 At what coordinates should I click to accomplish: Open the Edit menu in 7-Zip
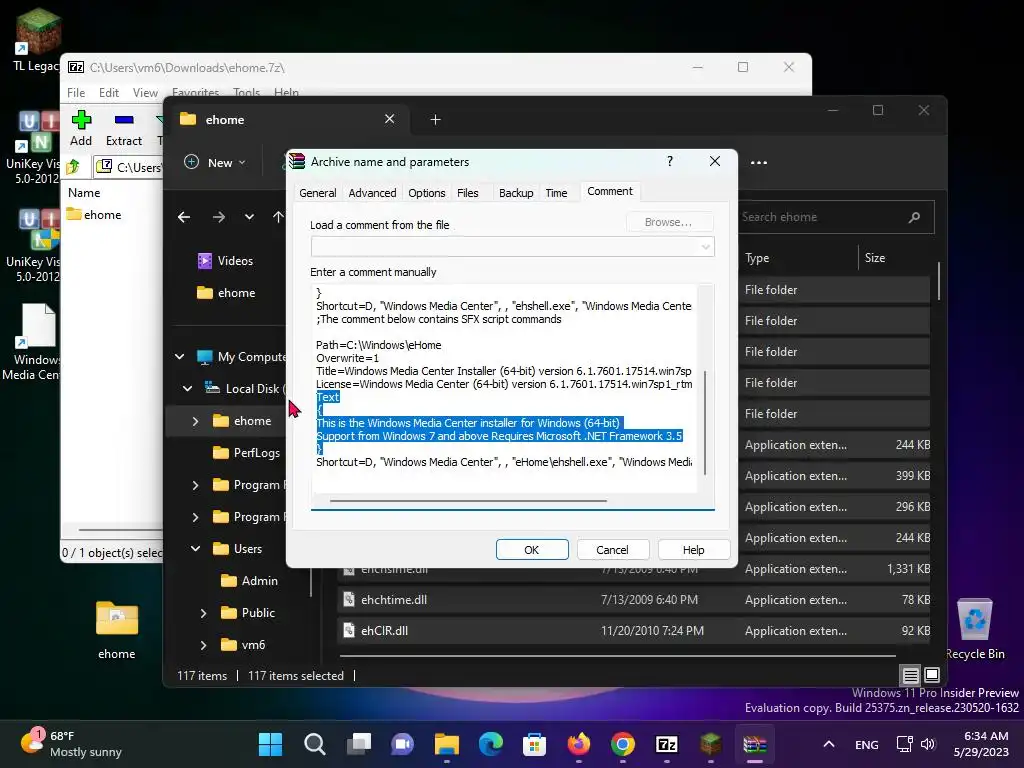108,93
